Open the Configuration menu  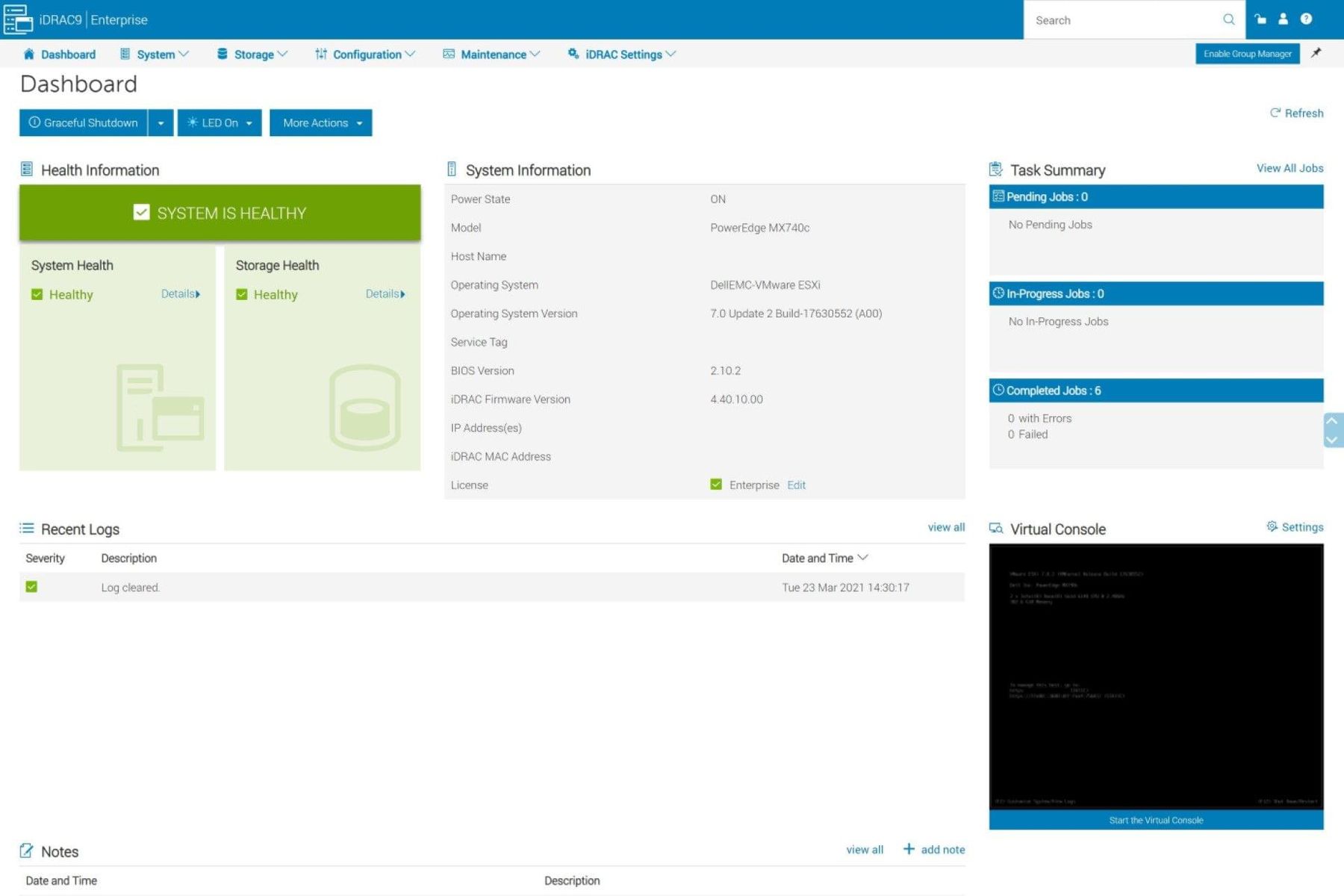pyautogui.click(x=365, y=54)
